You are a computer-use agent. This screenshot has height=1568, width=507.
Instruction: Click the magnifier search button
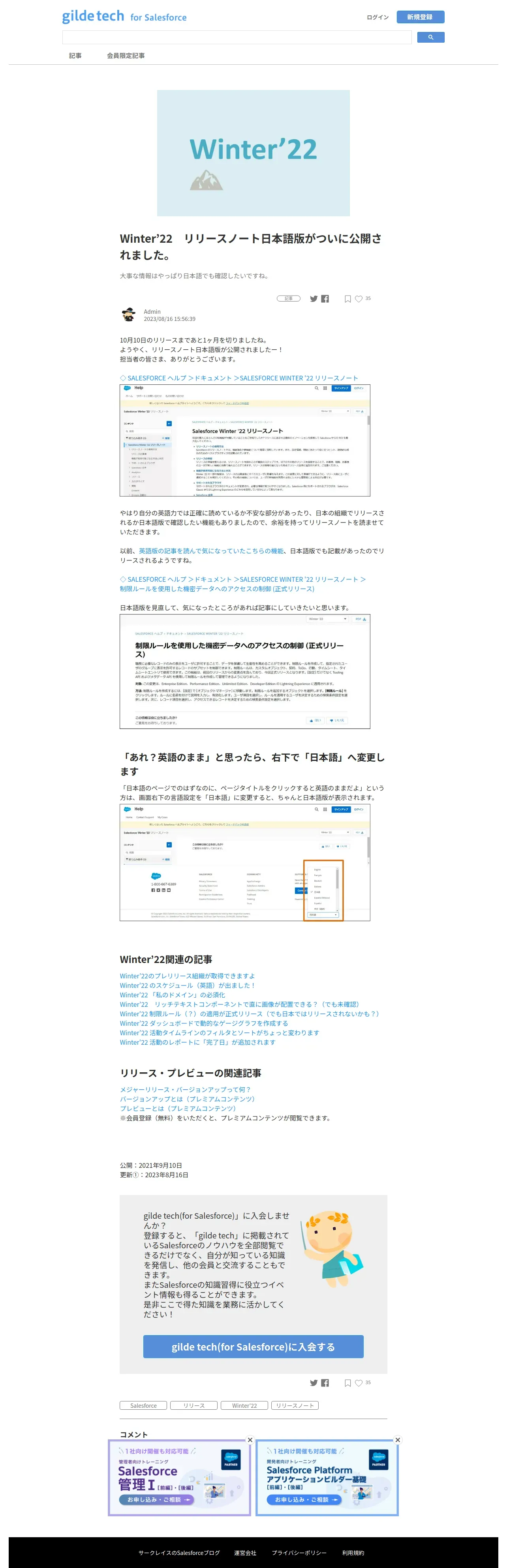pos(430,38)
